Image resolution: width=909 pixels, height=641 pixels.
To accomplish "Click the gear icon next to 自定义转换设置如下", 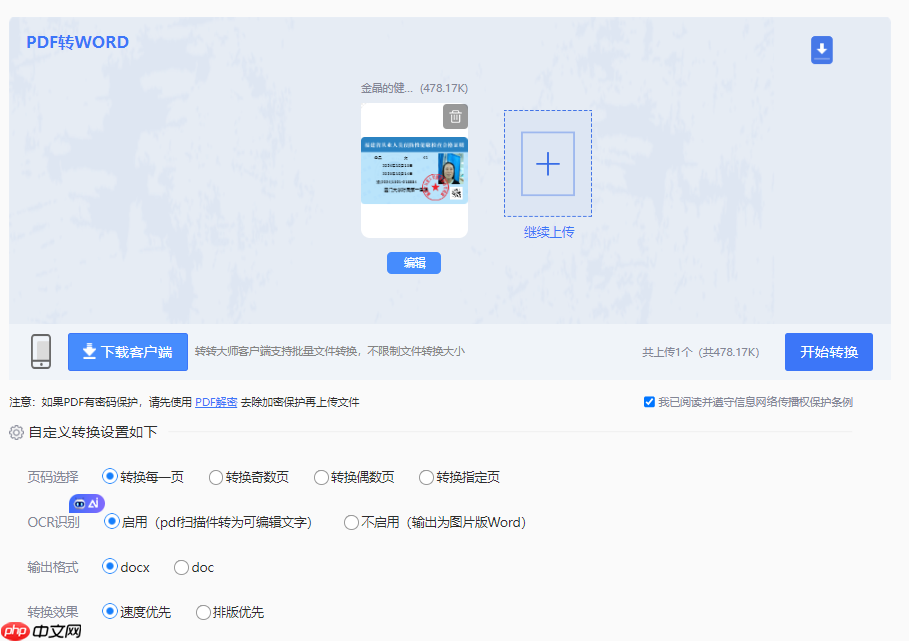I will tap(15, 432).
